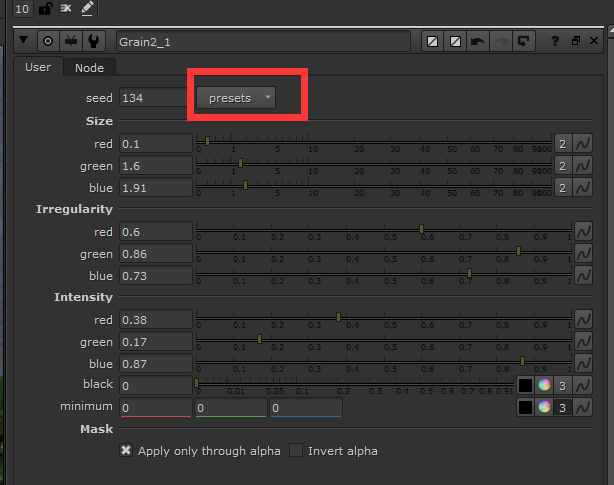Viewport: 614px width, 485px height.
Task: Click the Intensity blue value field
Action: coord(155,364)
